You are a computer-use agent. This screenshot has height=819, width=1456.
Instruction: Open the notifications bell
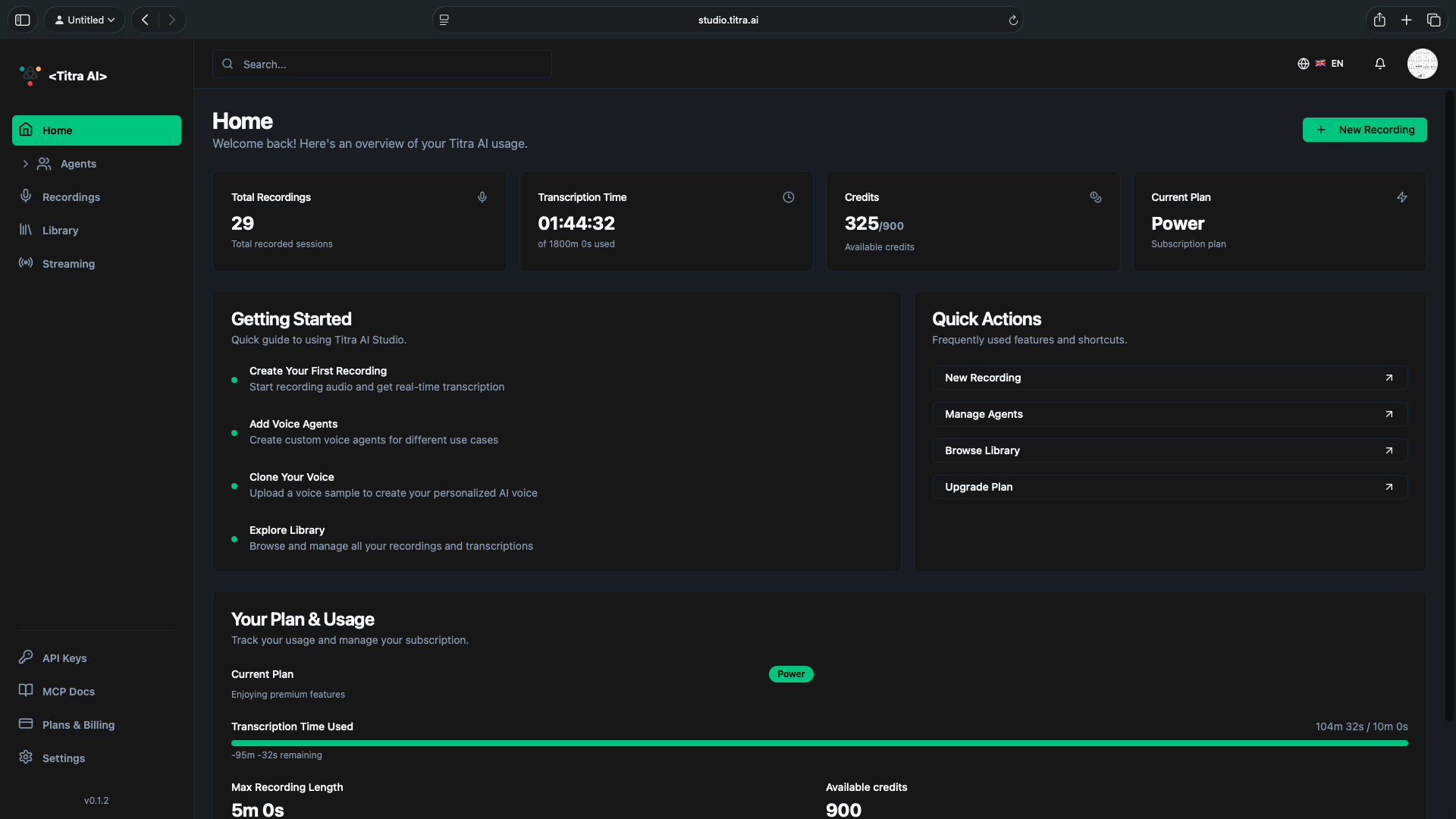(x=1380, y=64)
